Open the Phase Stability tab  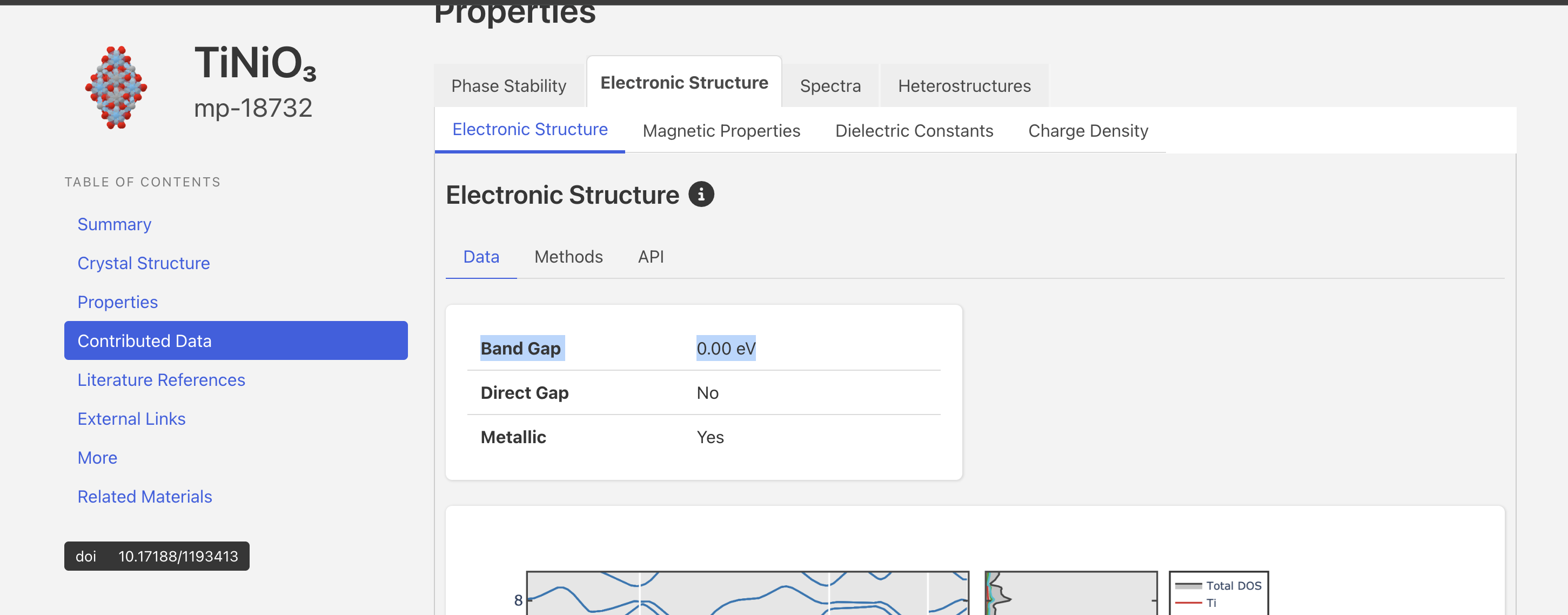coord(508,86)
